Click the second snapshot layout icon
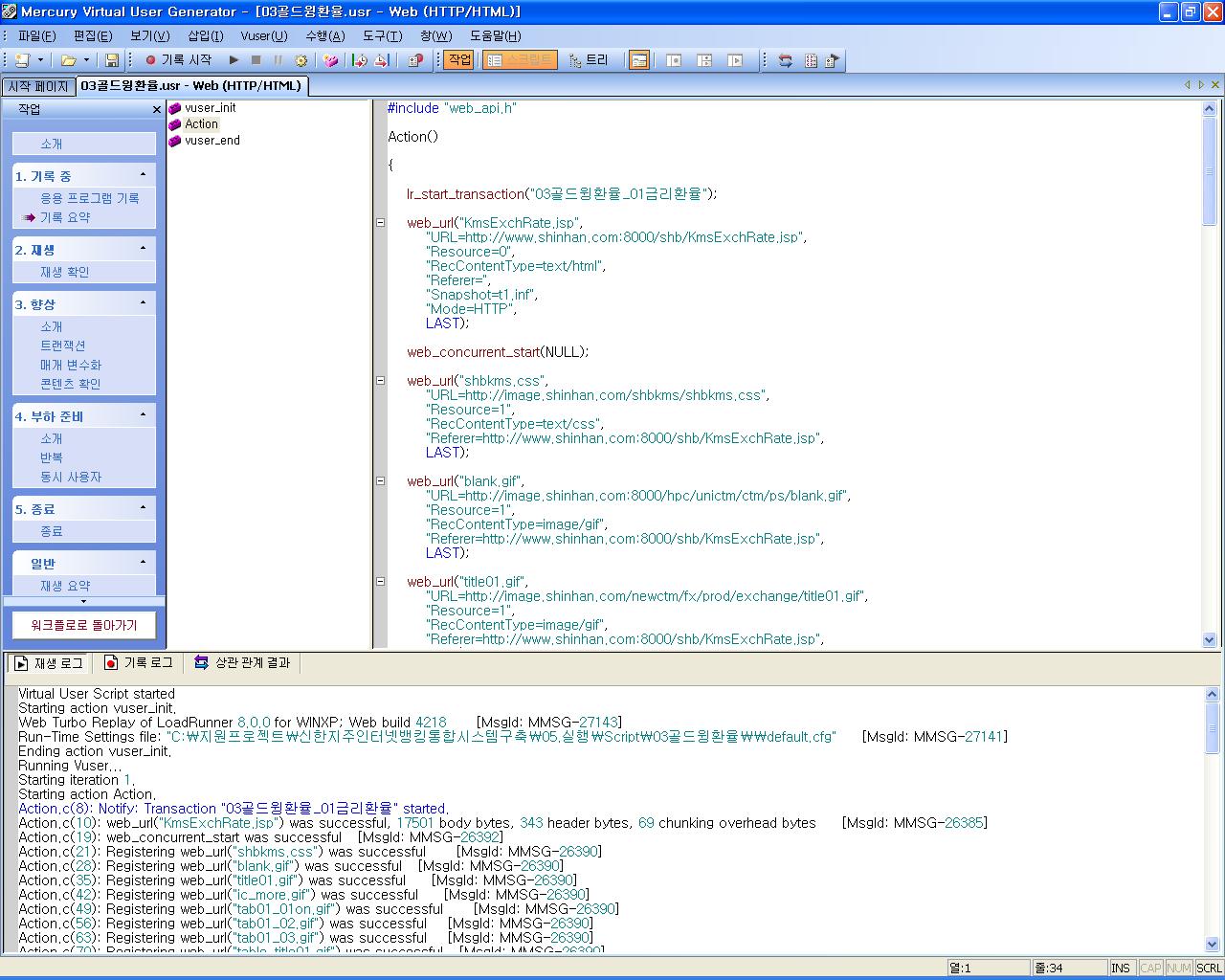Viewport: 1225px width, 980px height. pyautogui.click(x=704, y=60)
